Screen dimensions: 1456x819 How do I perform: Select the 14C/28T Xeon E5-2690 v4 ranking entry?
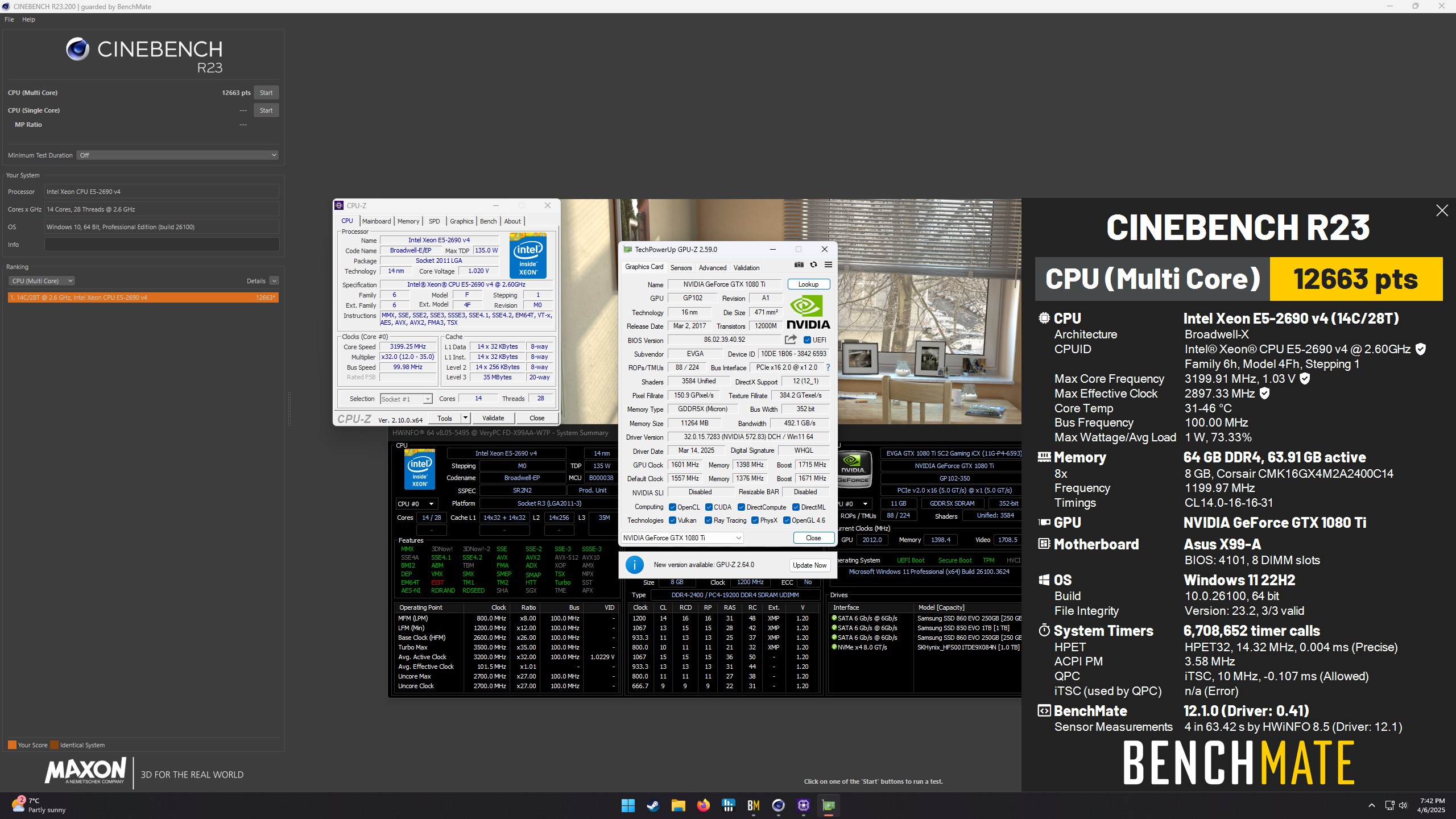pos(143,297)
